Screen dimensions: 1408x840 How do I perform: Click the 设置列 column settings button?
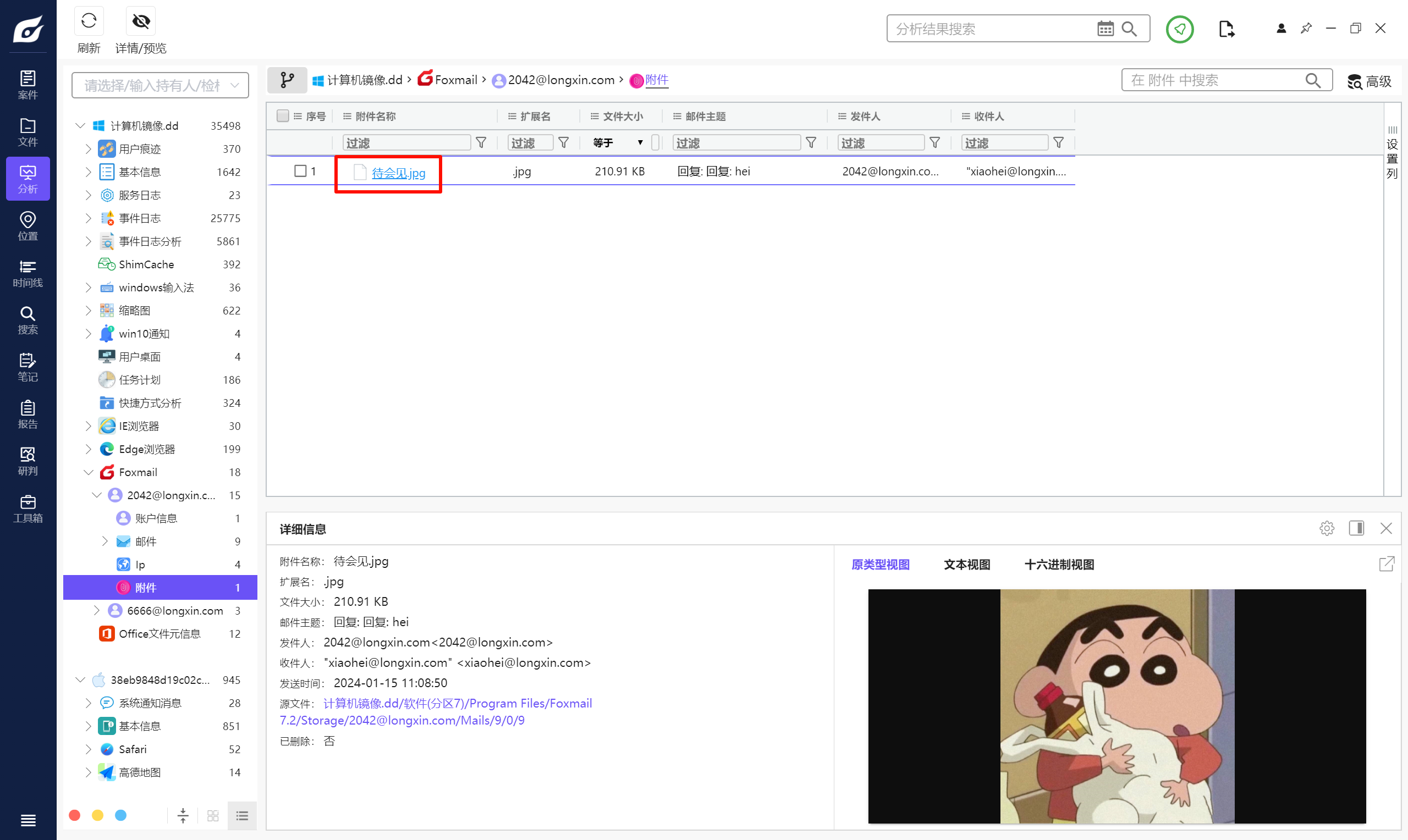[1392, 153]
